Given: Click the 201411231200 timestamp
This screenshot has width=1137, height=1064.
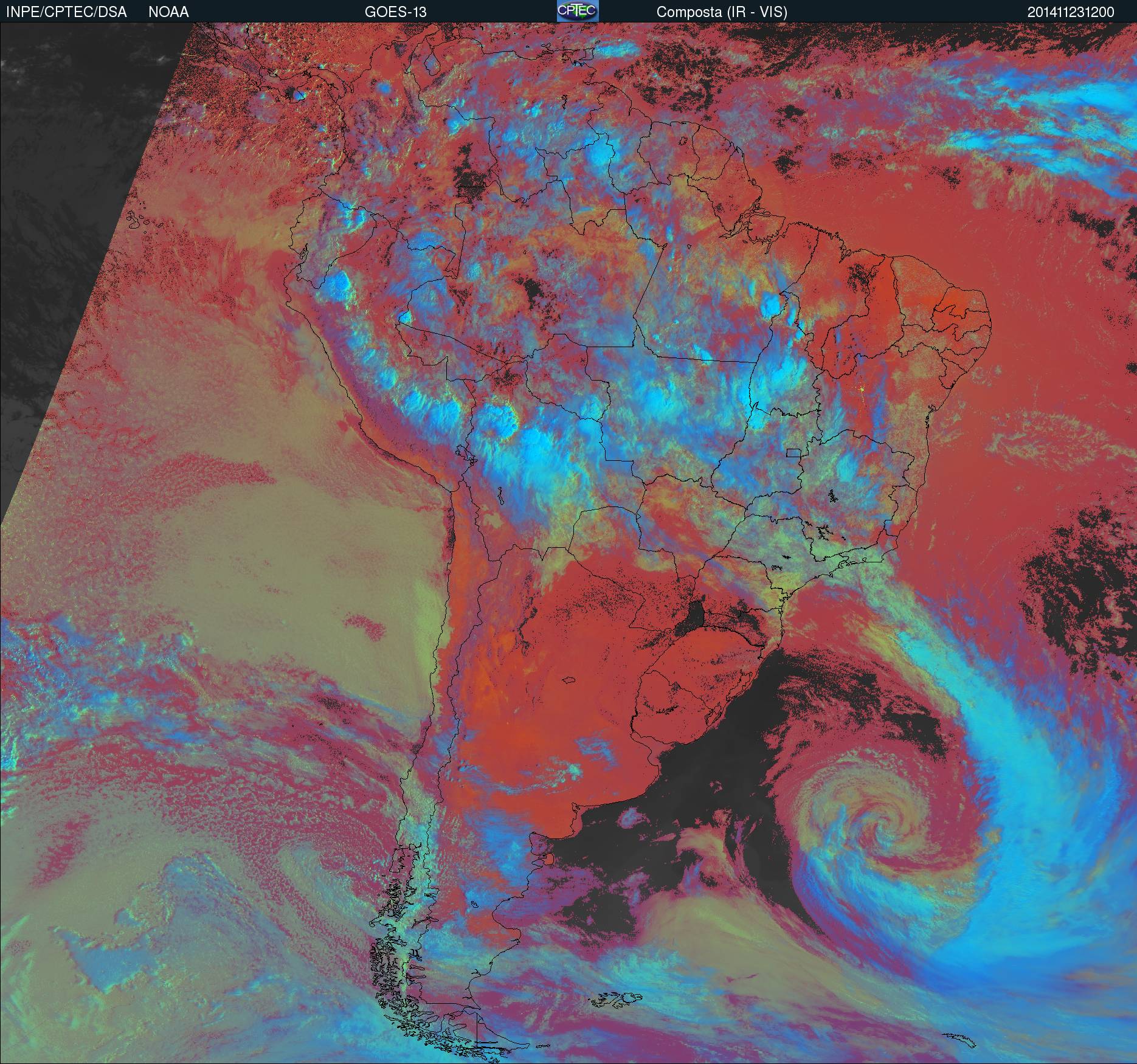Looking at the screenshot, I should click(x=1071, y=12).
